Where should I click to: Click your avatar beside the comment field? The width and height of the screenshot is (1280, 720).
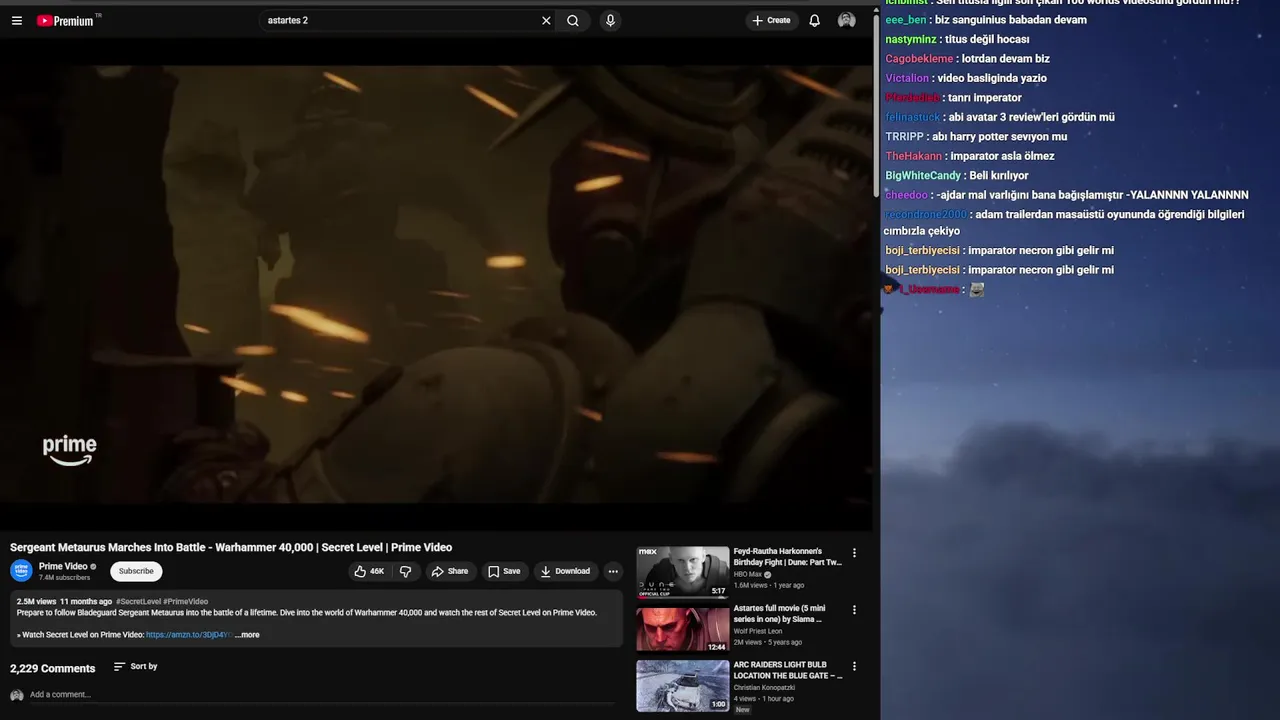16,695
